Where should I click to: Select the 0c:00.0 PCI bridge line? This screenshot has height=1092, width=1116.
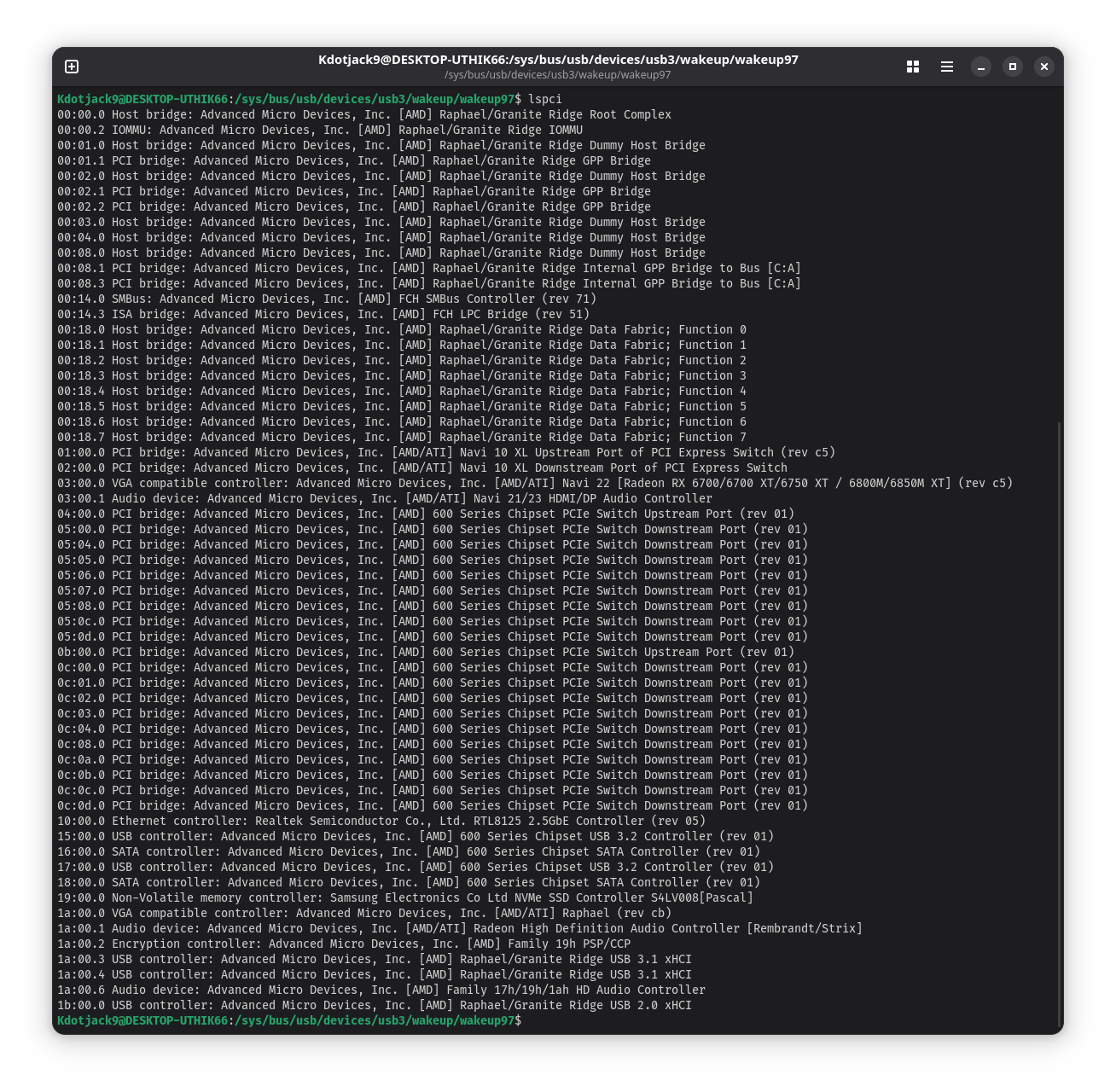433,667
